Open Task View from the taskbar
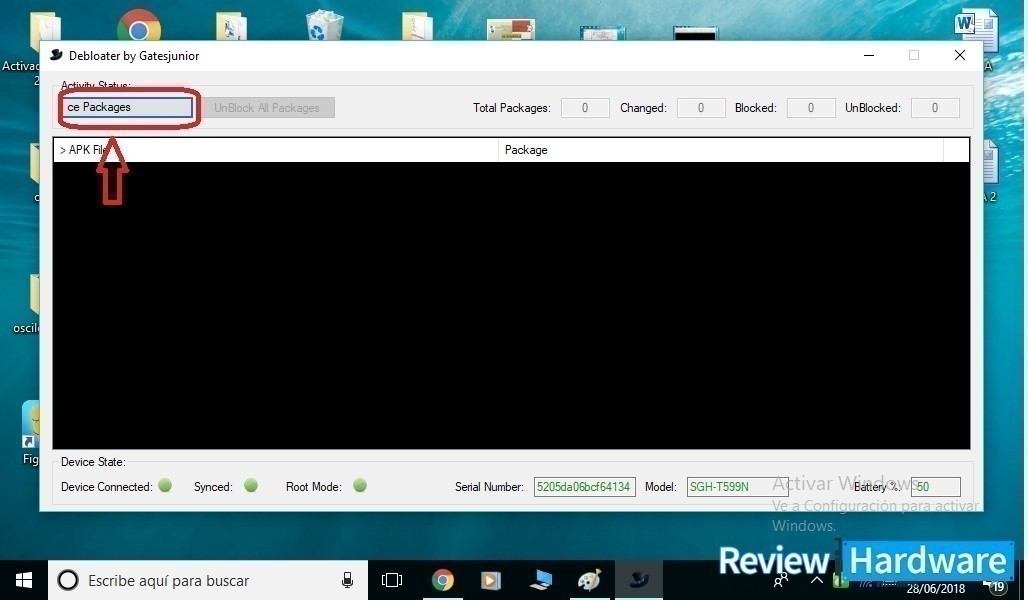This screenshot has width=1028, height=600. (x=392, y=580)
